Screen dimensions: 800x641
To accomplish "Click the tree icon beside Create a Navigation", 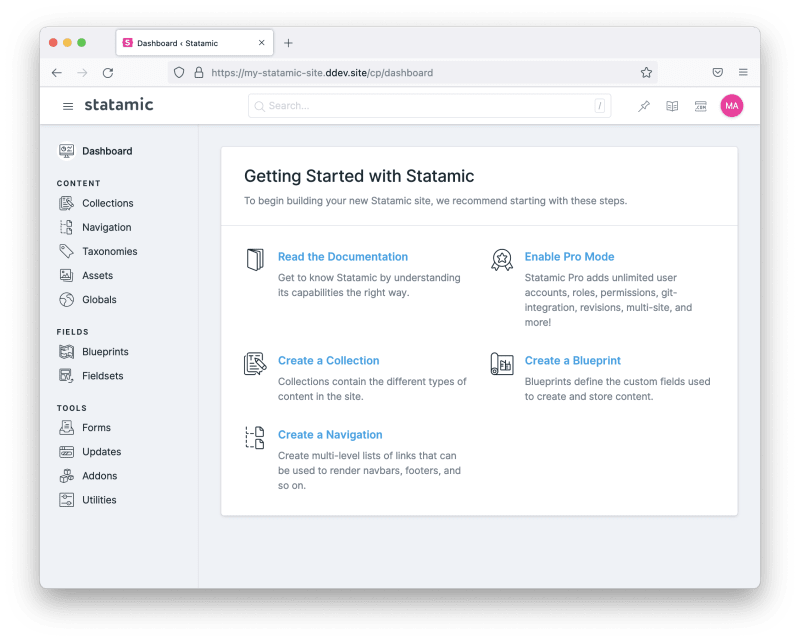I will [x=255, y=437].
